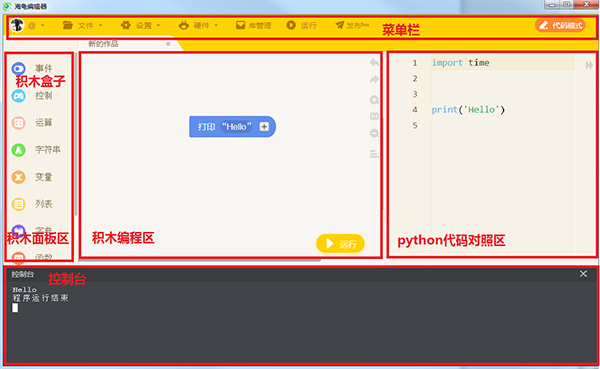Screen dimensions: 600x369
Task: Expand the 硬件 hardware dropdown menu
Action: (198, 26)
